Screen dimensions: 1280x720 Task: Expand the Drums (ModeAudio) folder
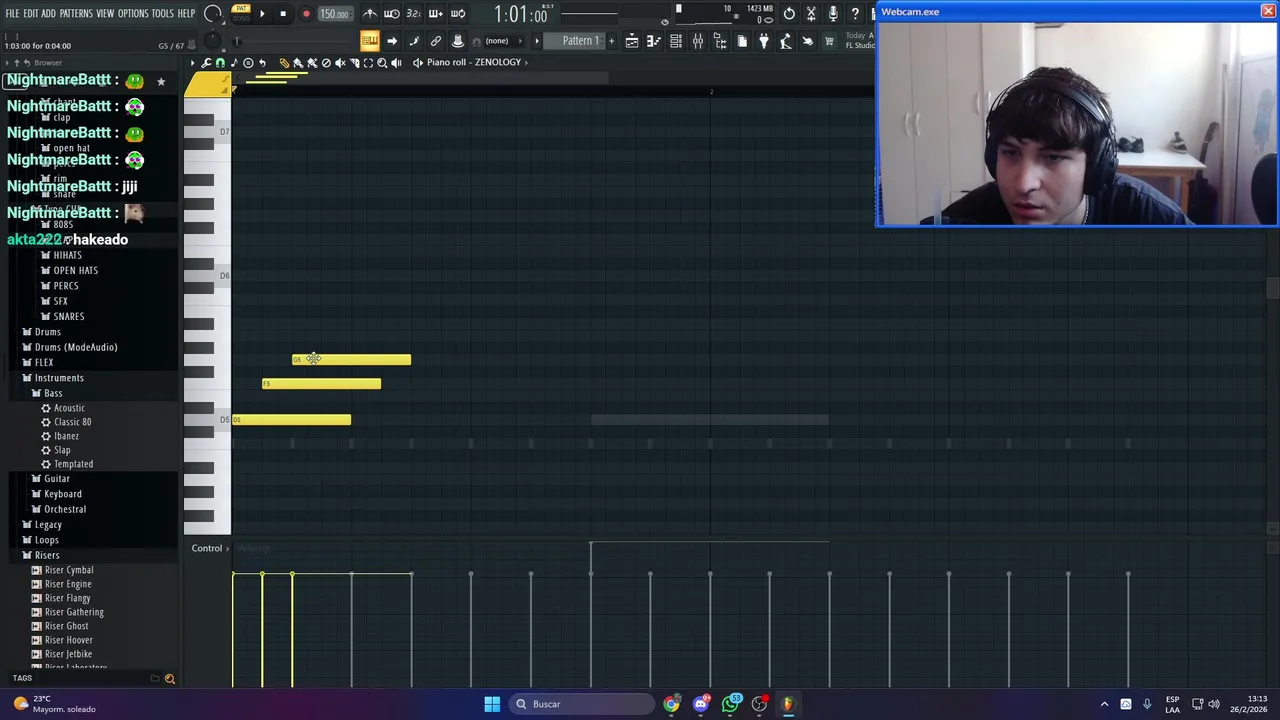[x=75, y=347]
